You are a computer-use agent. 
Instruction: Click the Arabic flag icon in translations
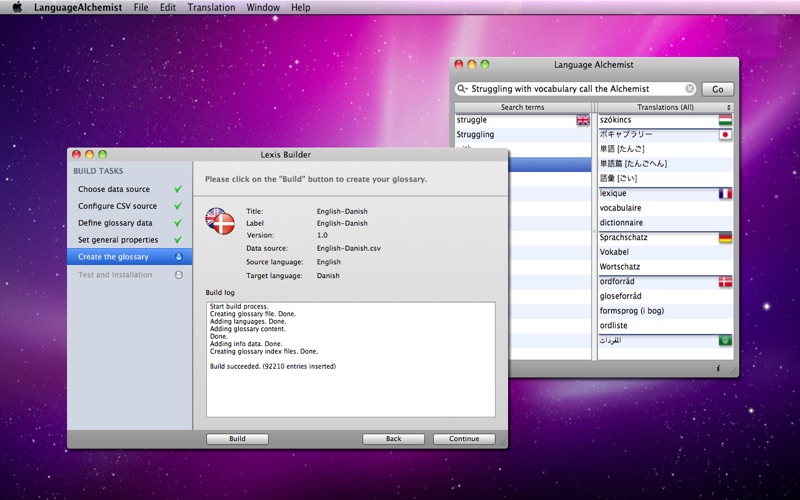[725, 341]
